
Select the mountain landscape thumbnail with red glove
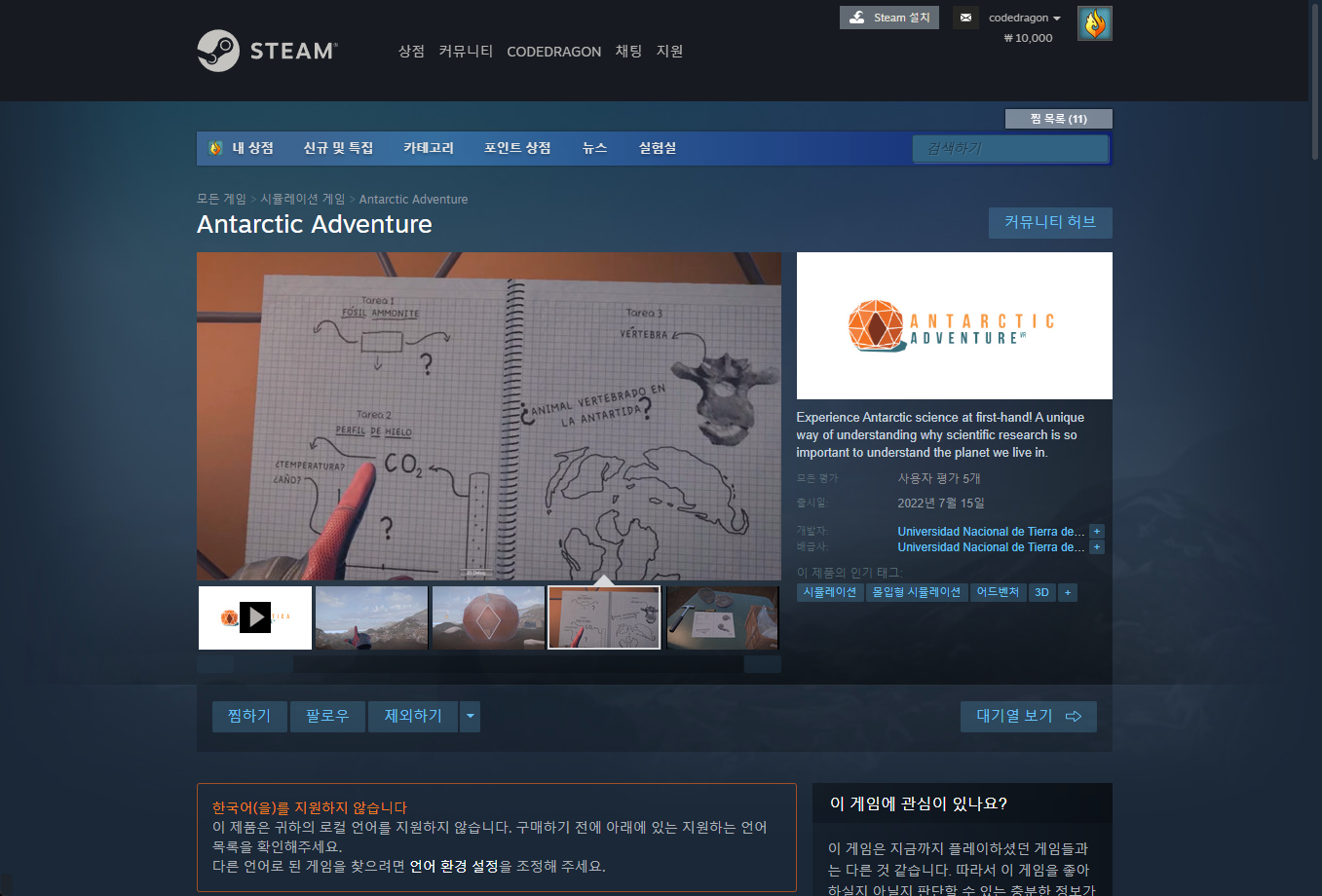(x=371, y=617)
